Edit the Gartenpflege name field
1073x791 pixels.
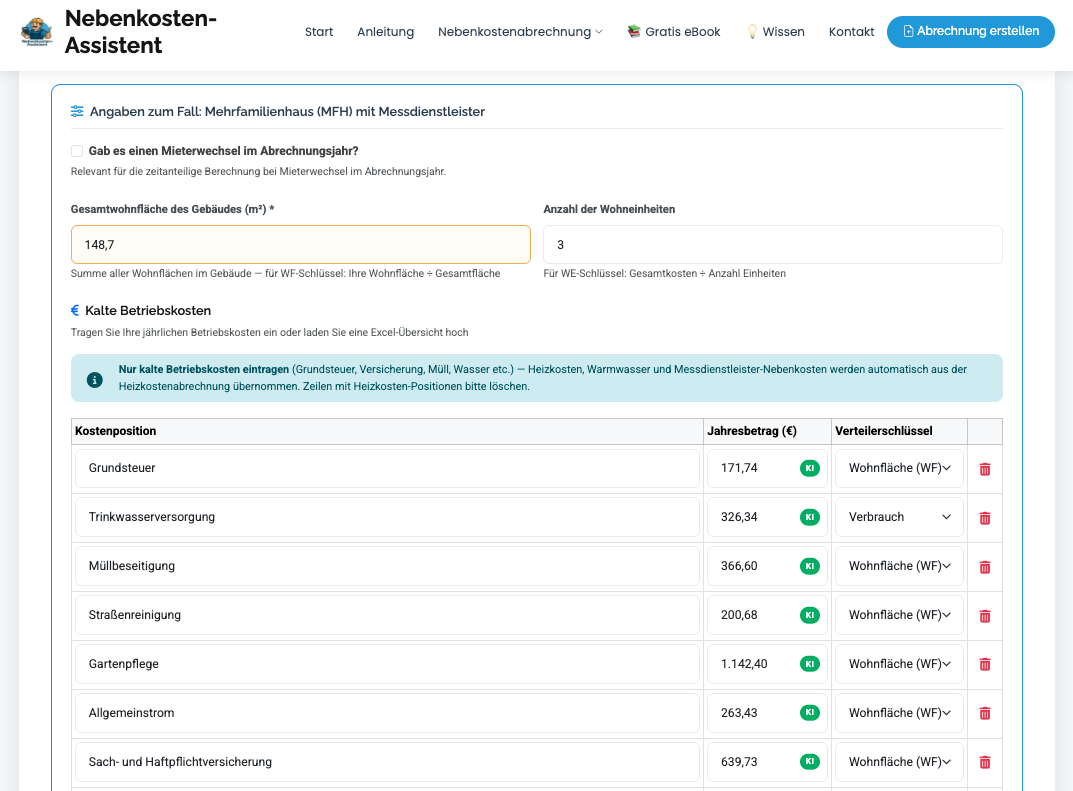(x=387, y=664)
